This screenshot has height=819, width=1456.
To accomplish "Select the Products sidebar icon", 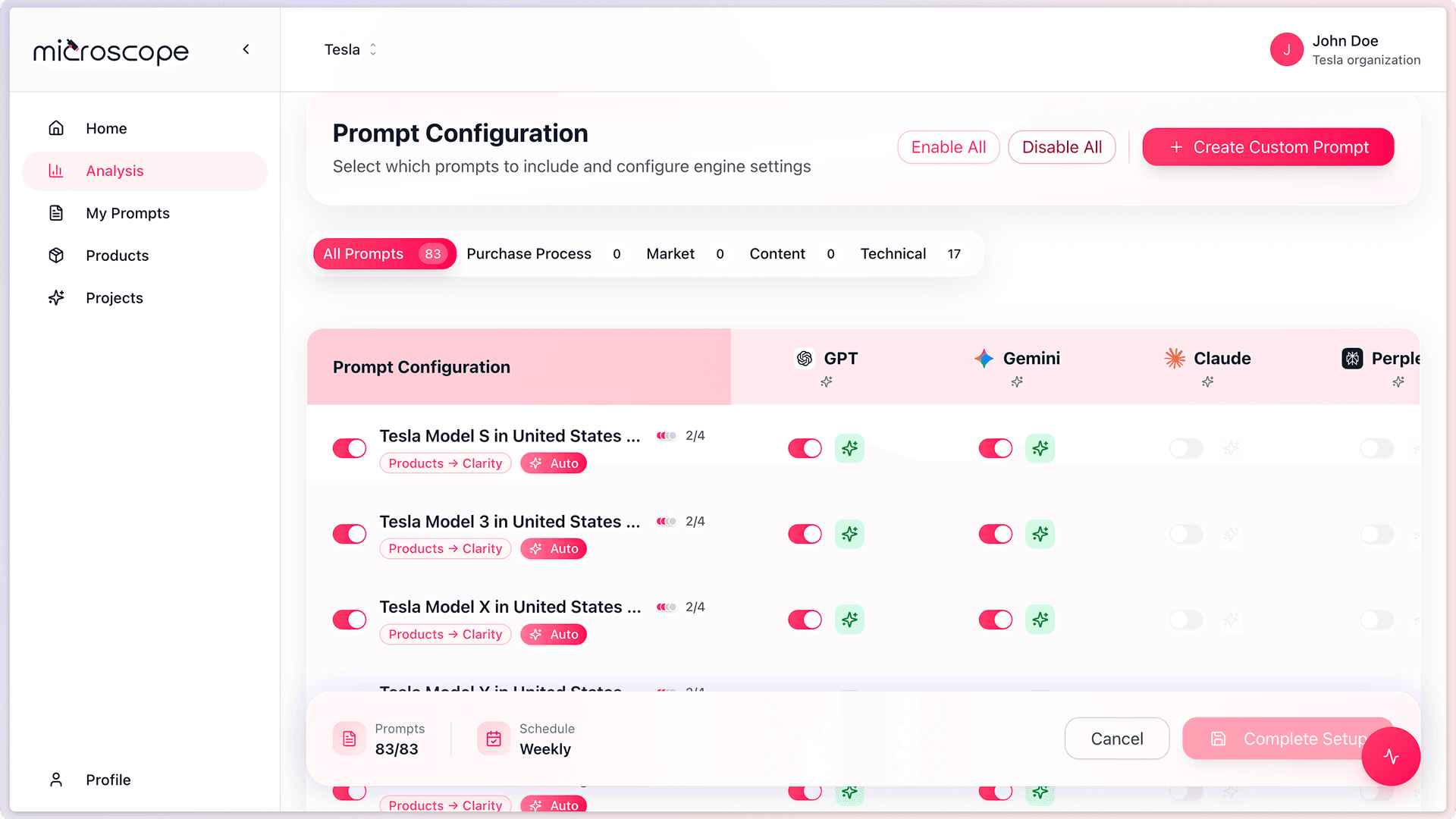I will 56,256.
